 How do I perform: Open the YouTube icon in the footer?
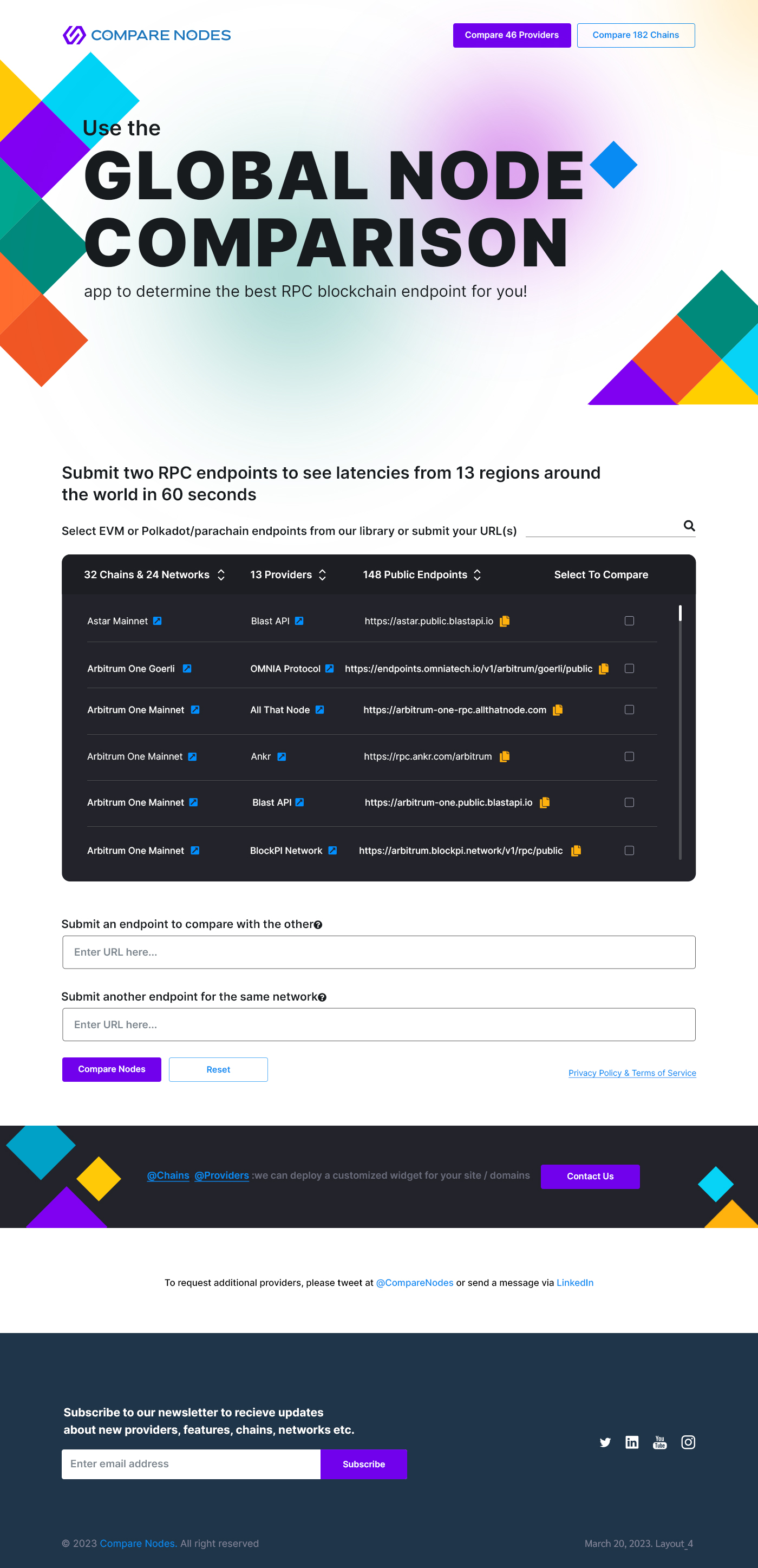tap(659, 1442)
